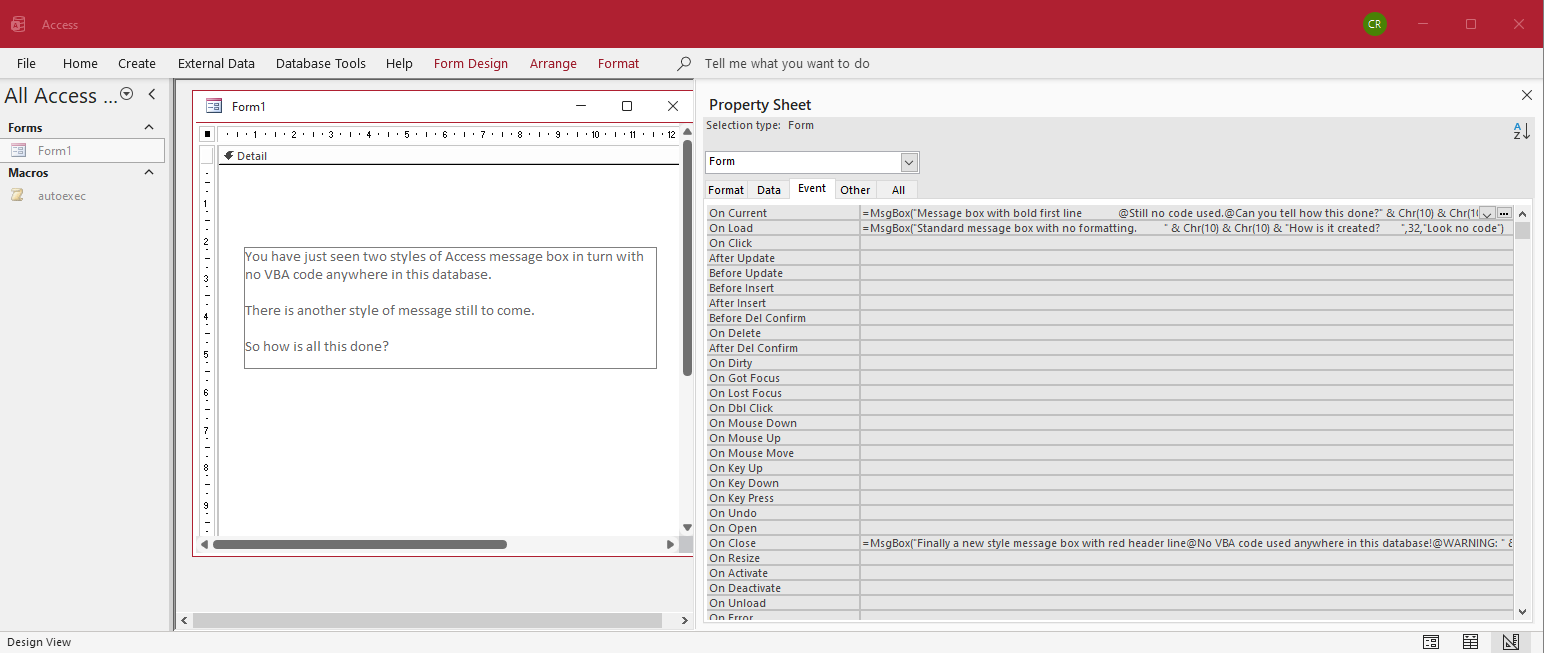Open the object selection Form combo box
This screenshot has height=653, width=1544.
click(x=909, y=162)
